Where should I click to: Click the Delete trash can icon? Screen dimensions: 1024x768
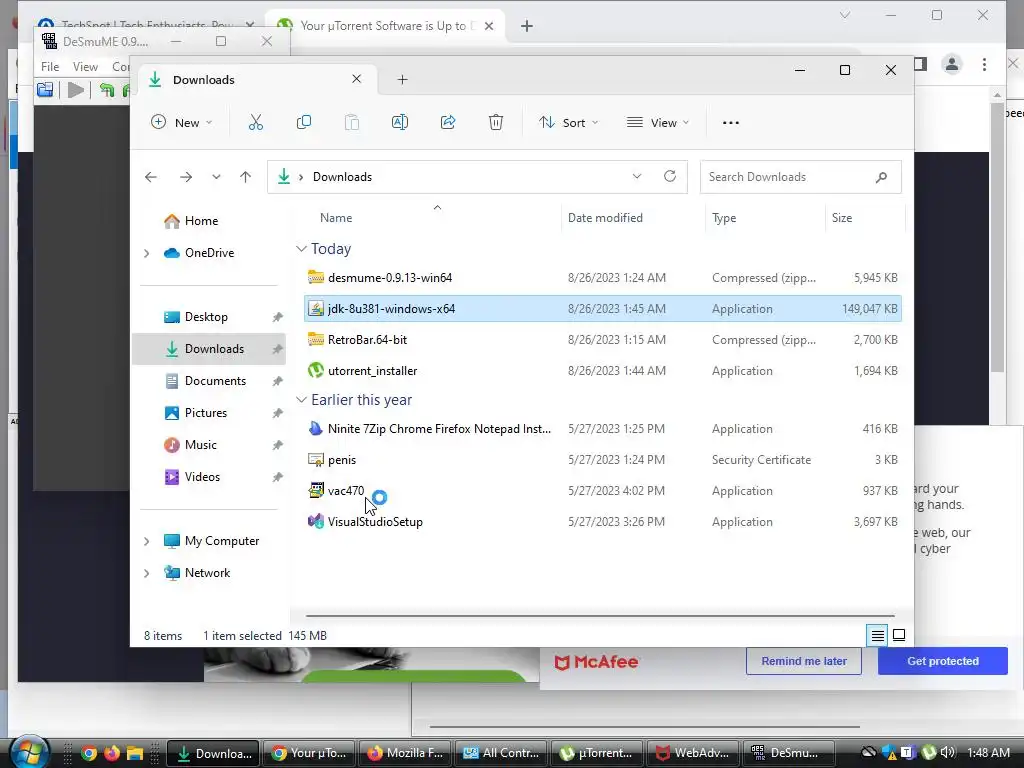(x=496, y=122)
